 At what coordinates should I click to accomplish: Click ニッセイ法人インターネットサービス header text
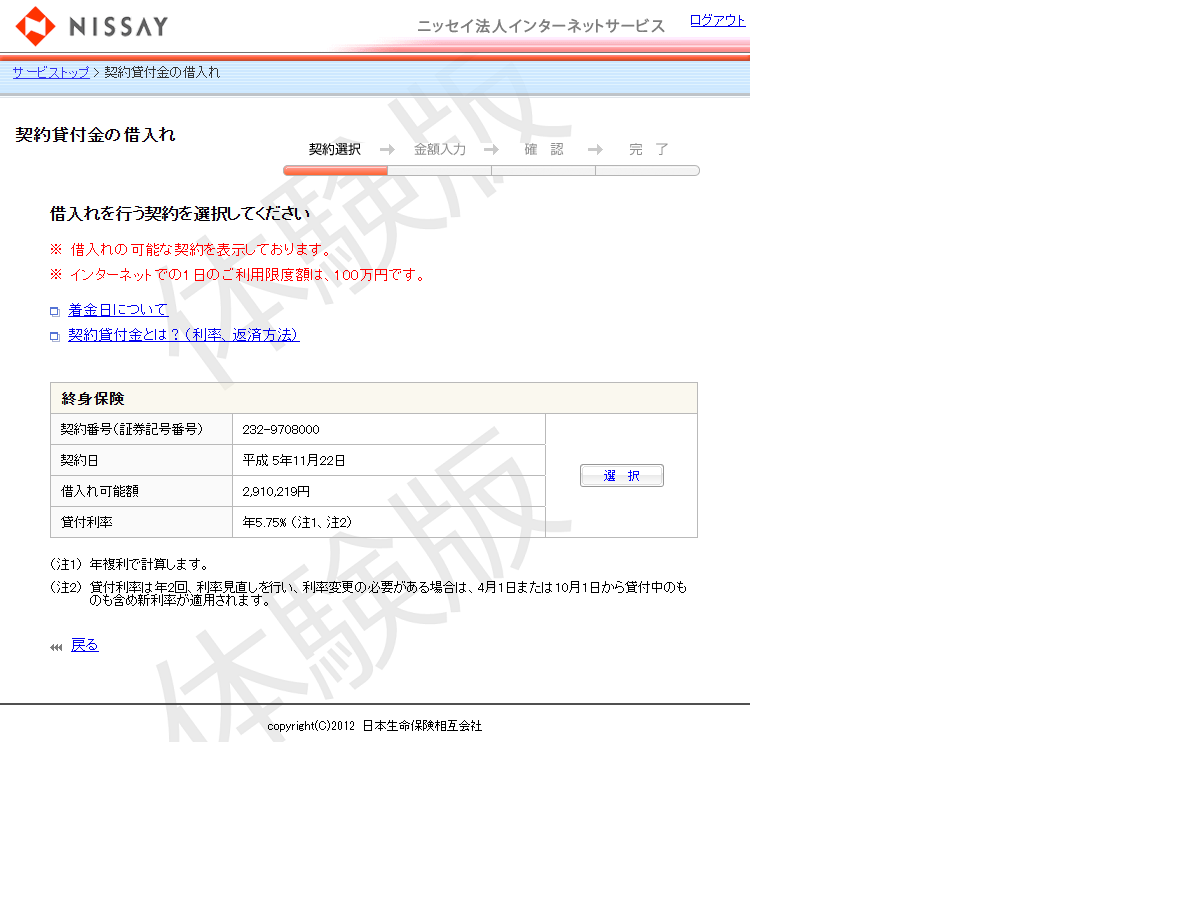point(541,26)
